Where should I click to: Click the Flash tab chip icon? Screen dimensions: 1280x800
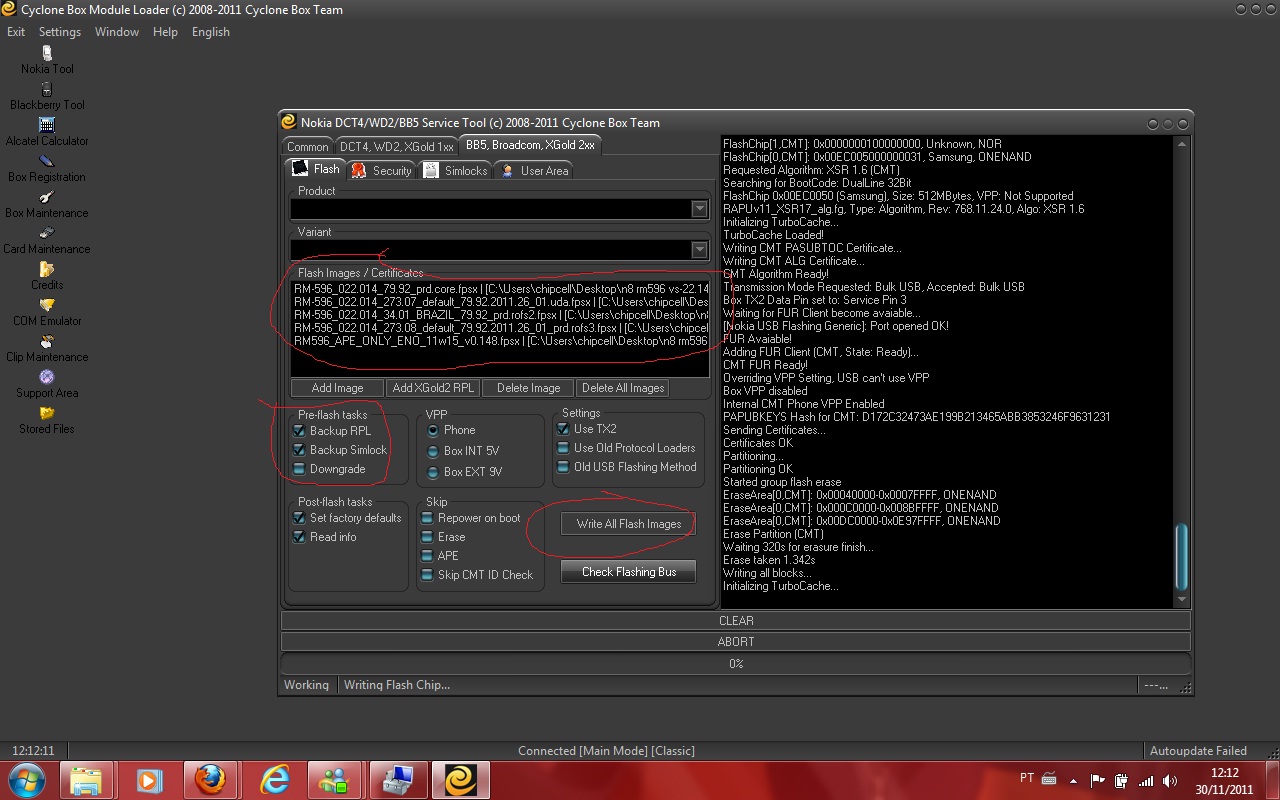300,169
